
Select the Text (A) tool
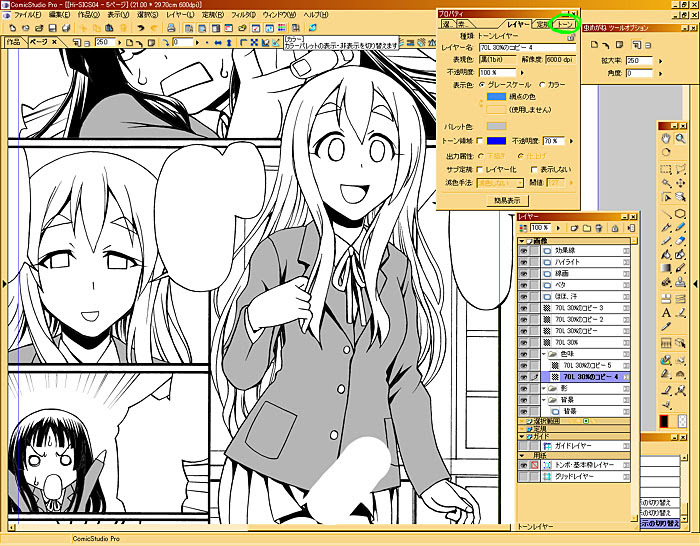point(666,313)
